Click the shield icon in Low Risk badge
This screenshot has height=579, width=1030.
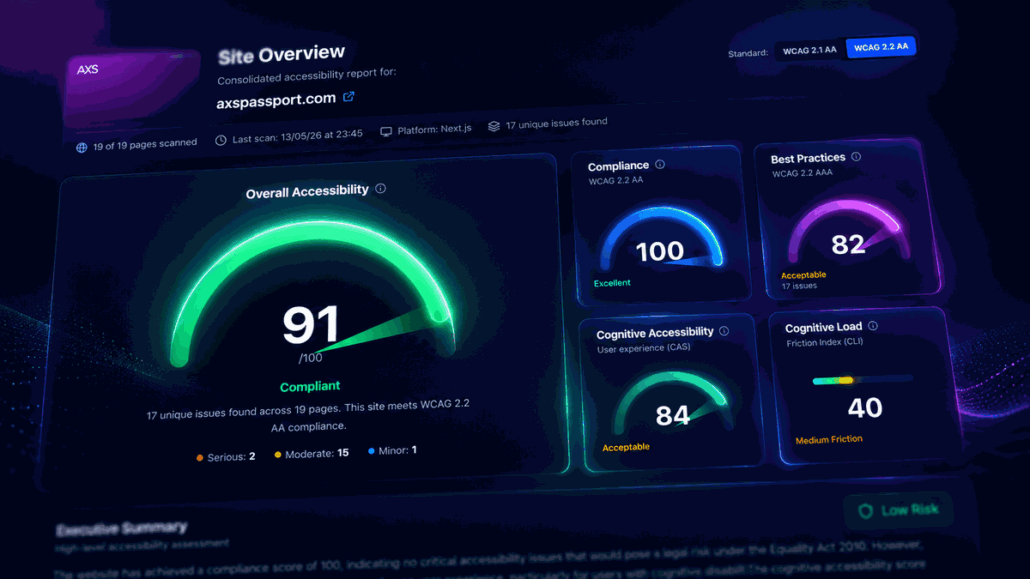[x=866, y=511]
